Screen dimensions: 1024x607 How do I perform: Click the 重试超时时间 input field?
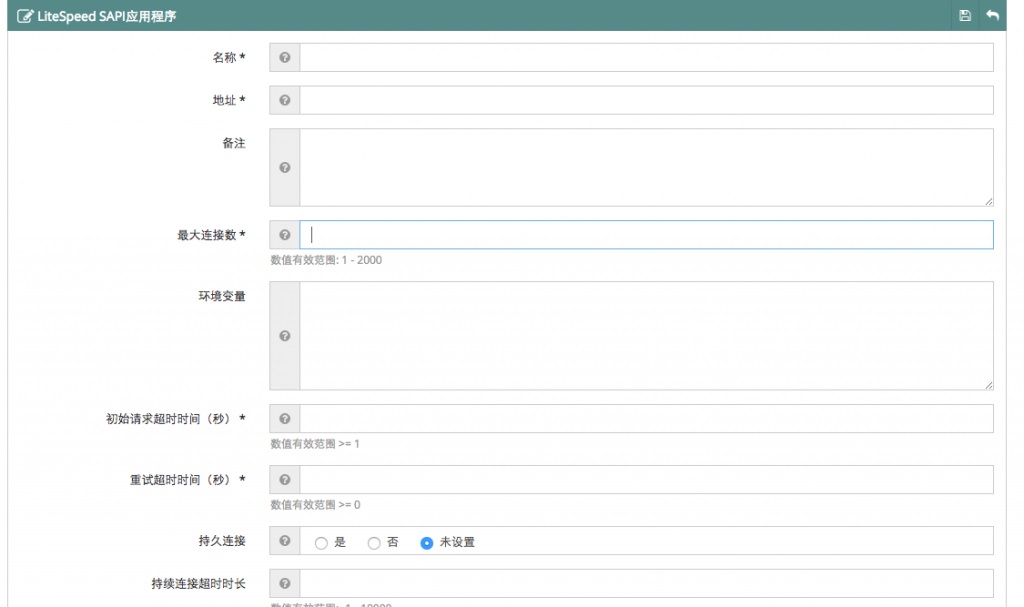click(x=647, y=480)
